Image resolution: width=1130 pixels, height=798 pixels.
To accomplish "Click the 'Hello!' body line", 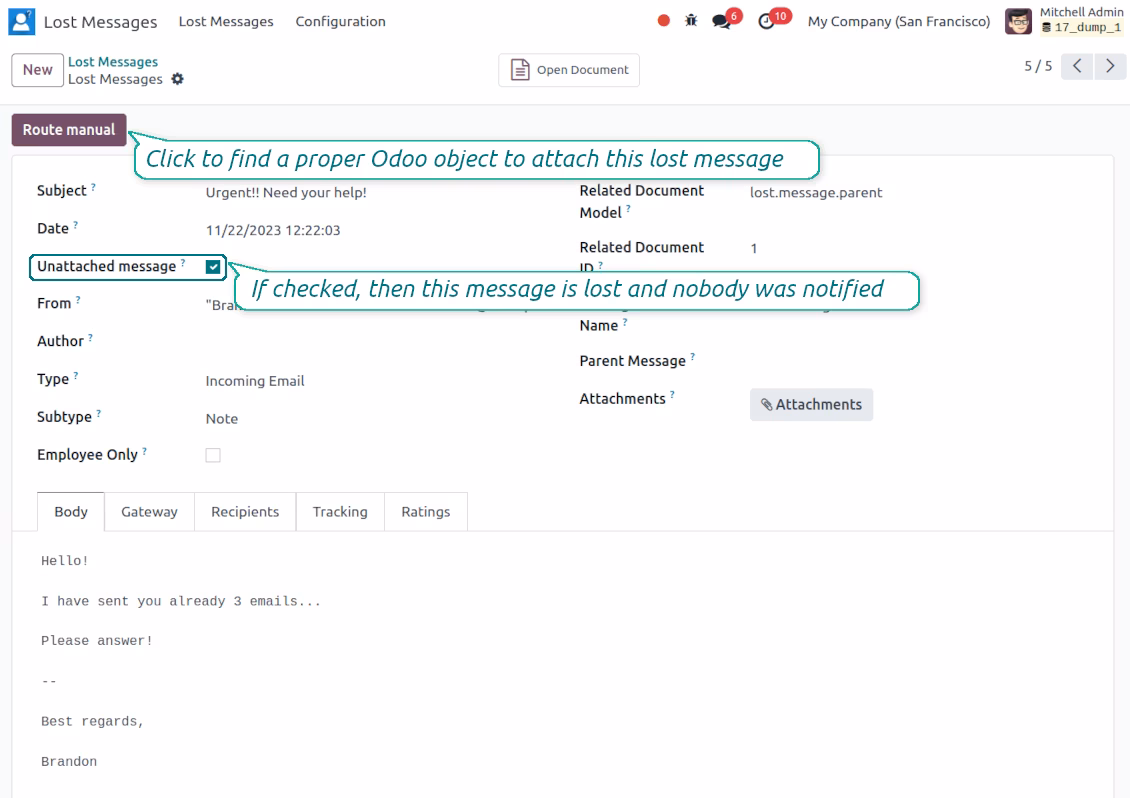I will (x=65, y=561).
